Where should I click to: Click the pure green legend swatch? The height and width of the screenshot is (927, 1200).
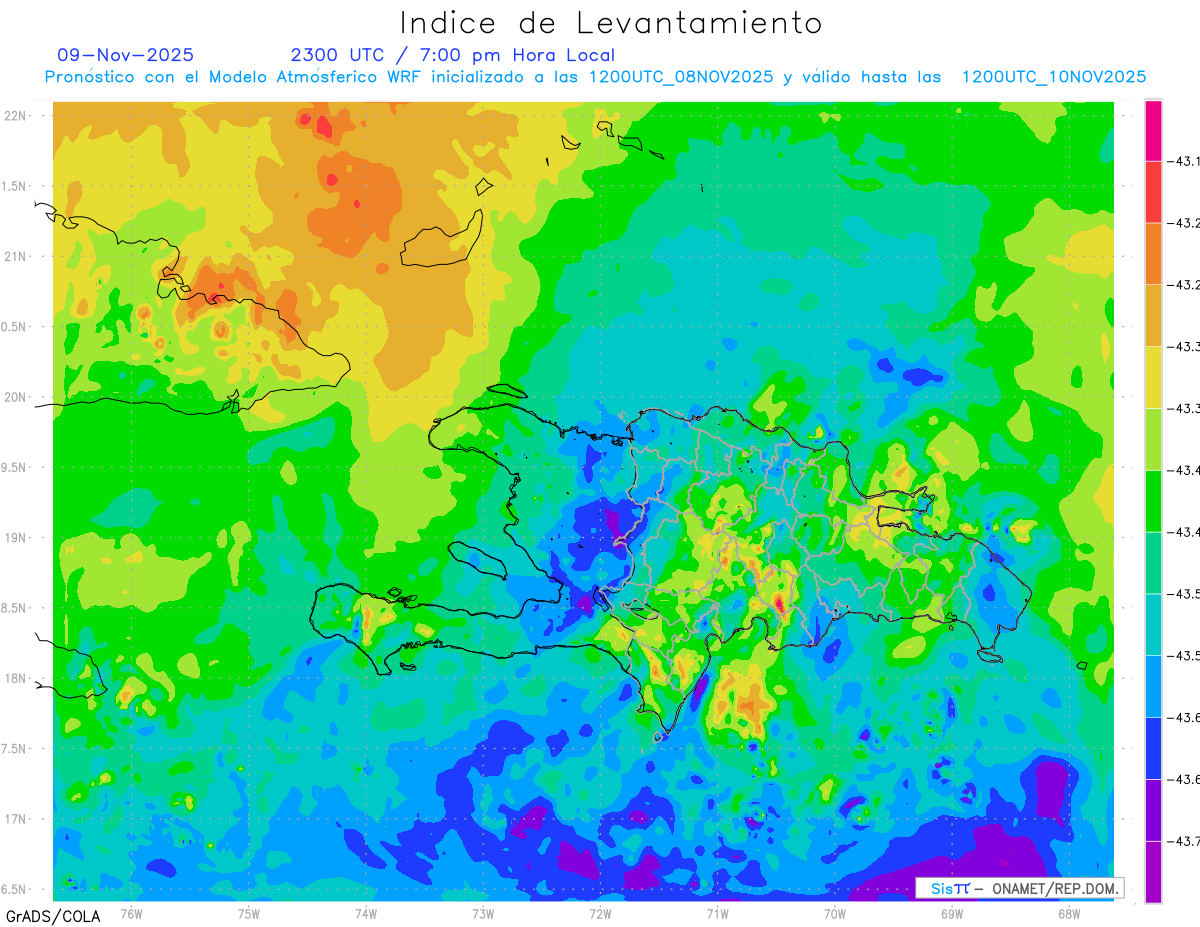tap(1153, 500)
